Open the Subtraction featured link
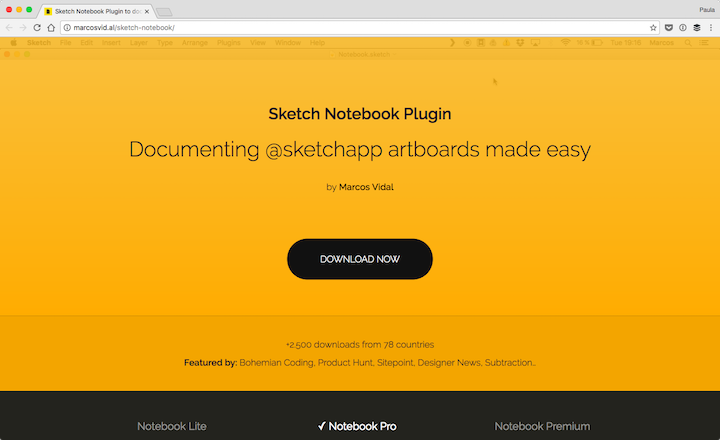This screenshot has width=720, height=440. tap(510, 363)
